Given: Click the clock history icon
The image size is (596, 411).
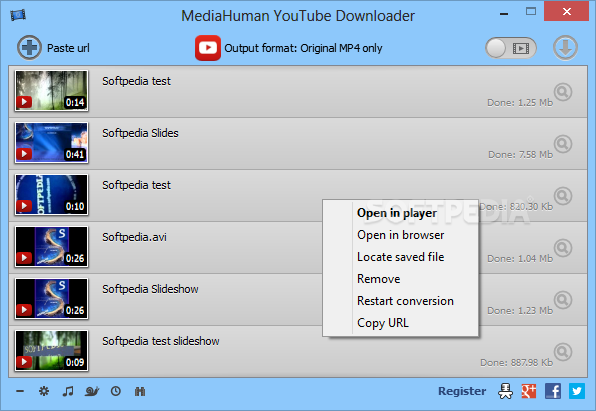Looking at the screenshot, I should tap(116, 391).
